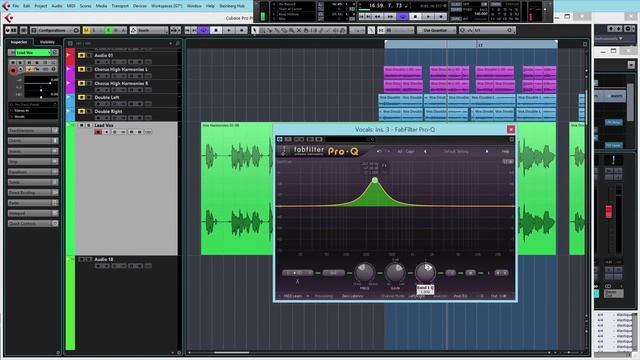Click stop button in project toolbar
Viewport: 640px width, 360px height.
coord(216,30)
